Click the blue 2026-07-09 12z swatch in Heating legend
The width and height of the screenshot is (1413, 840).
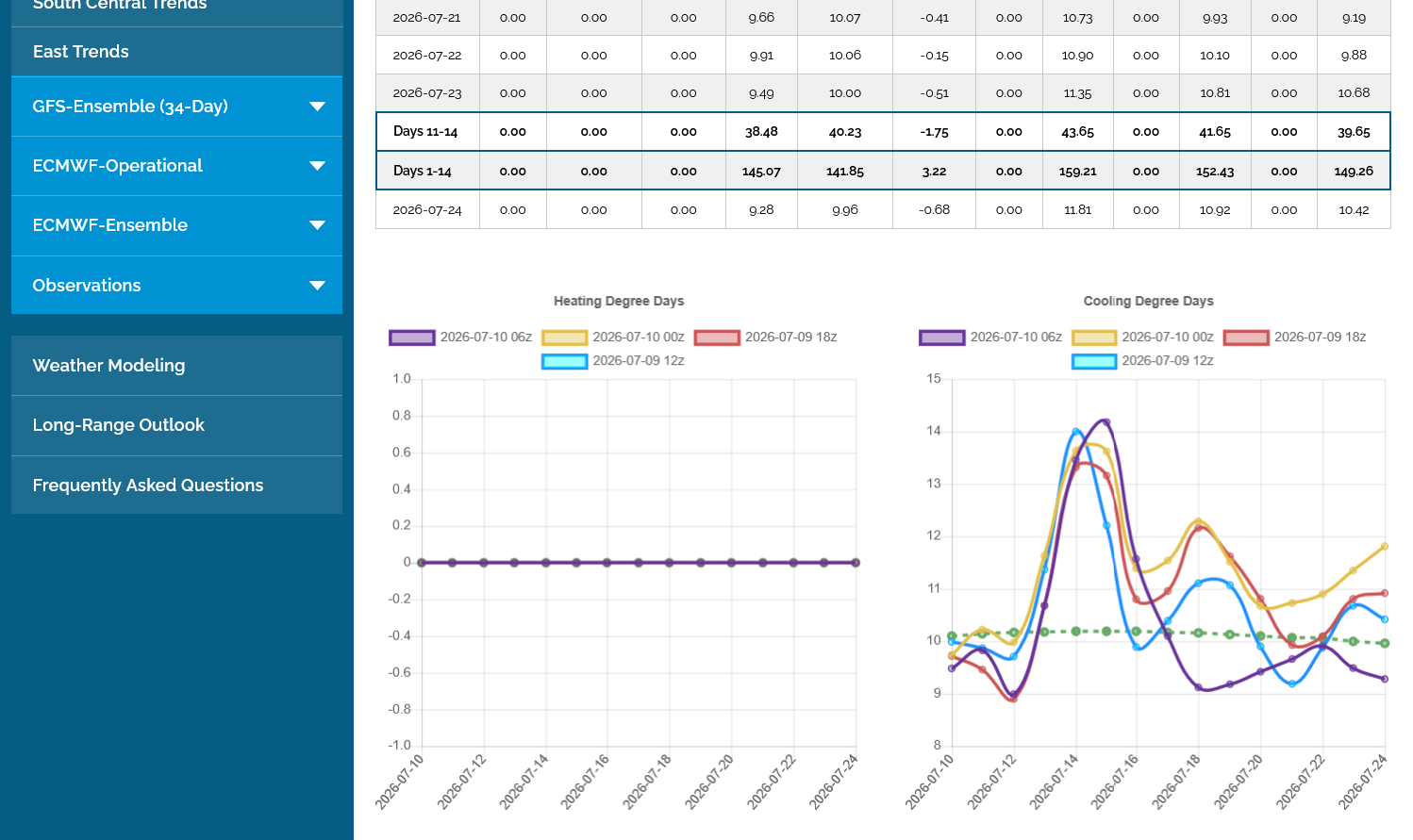[x=565, y=361]
